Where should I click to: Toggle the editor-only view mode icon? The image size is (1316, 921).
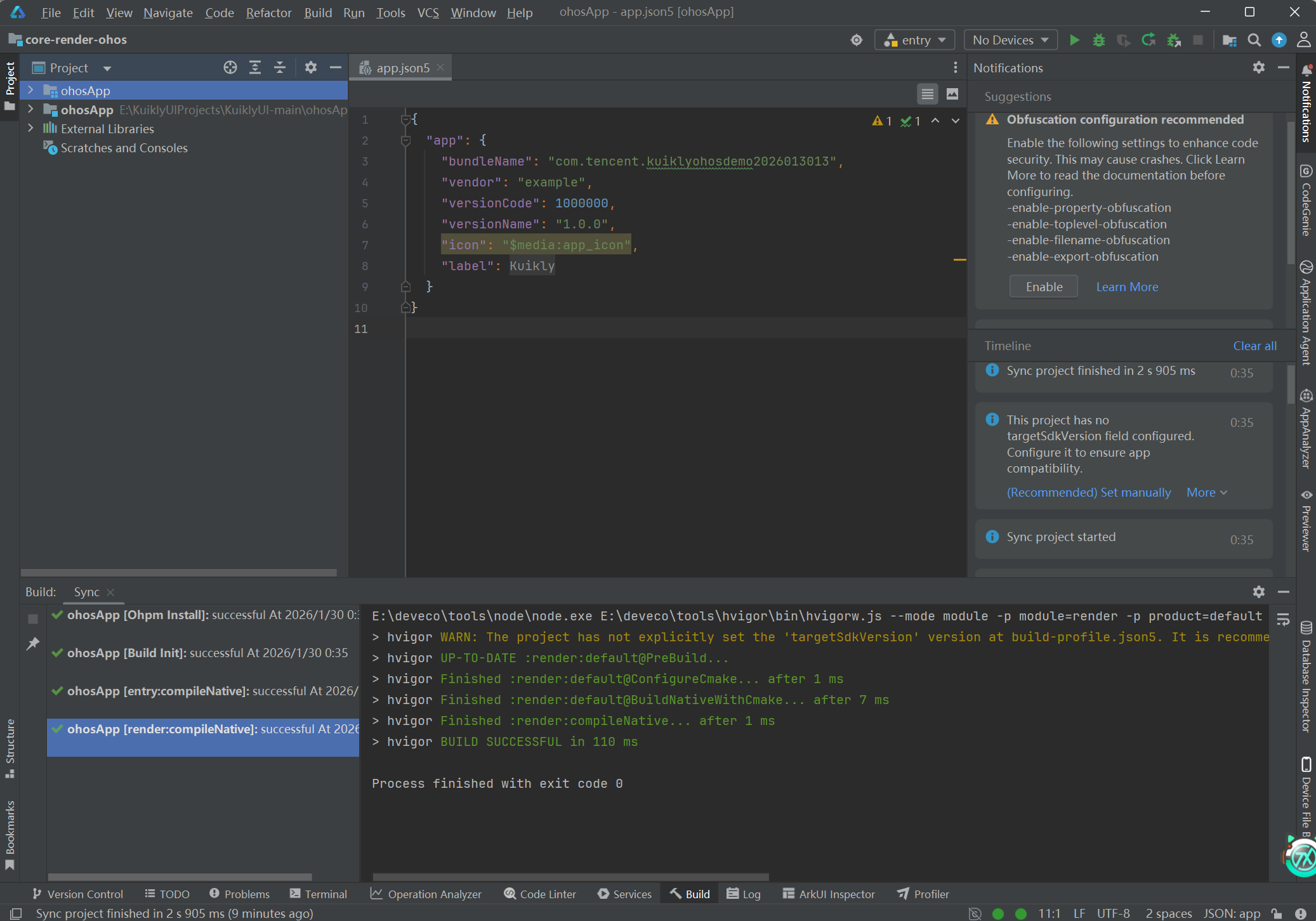point(928,94)
